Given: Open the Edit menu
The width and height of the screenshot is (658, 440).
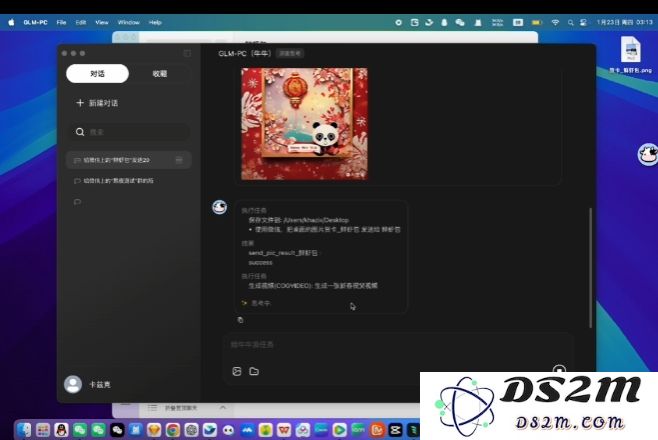Looking at the screenshot, I should pos(81,23).
